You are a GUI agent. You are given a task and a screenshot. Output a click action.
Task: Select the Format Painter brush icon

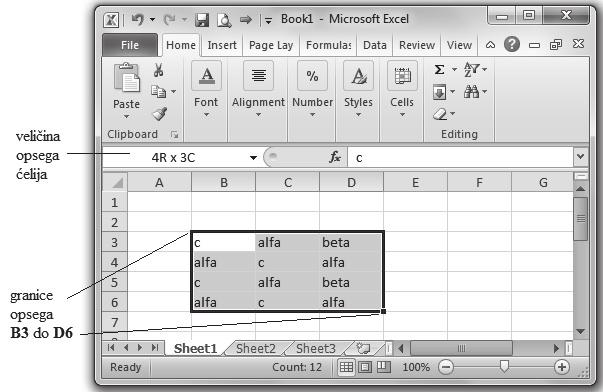click(x=159, y=114)
